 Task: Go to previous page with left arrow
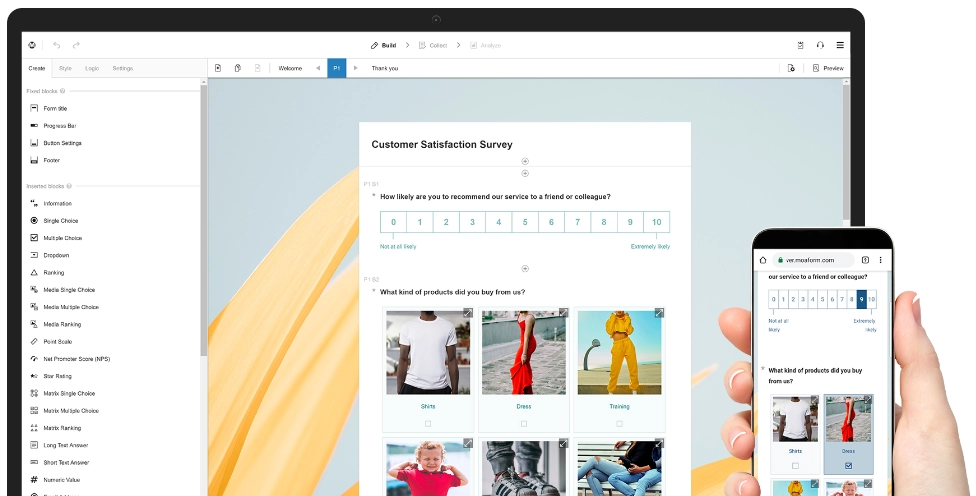(x=318, y=68)
